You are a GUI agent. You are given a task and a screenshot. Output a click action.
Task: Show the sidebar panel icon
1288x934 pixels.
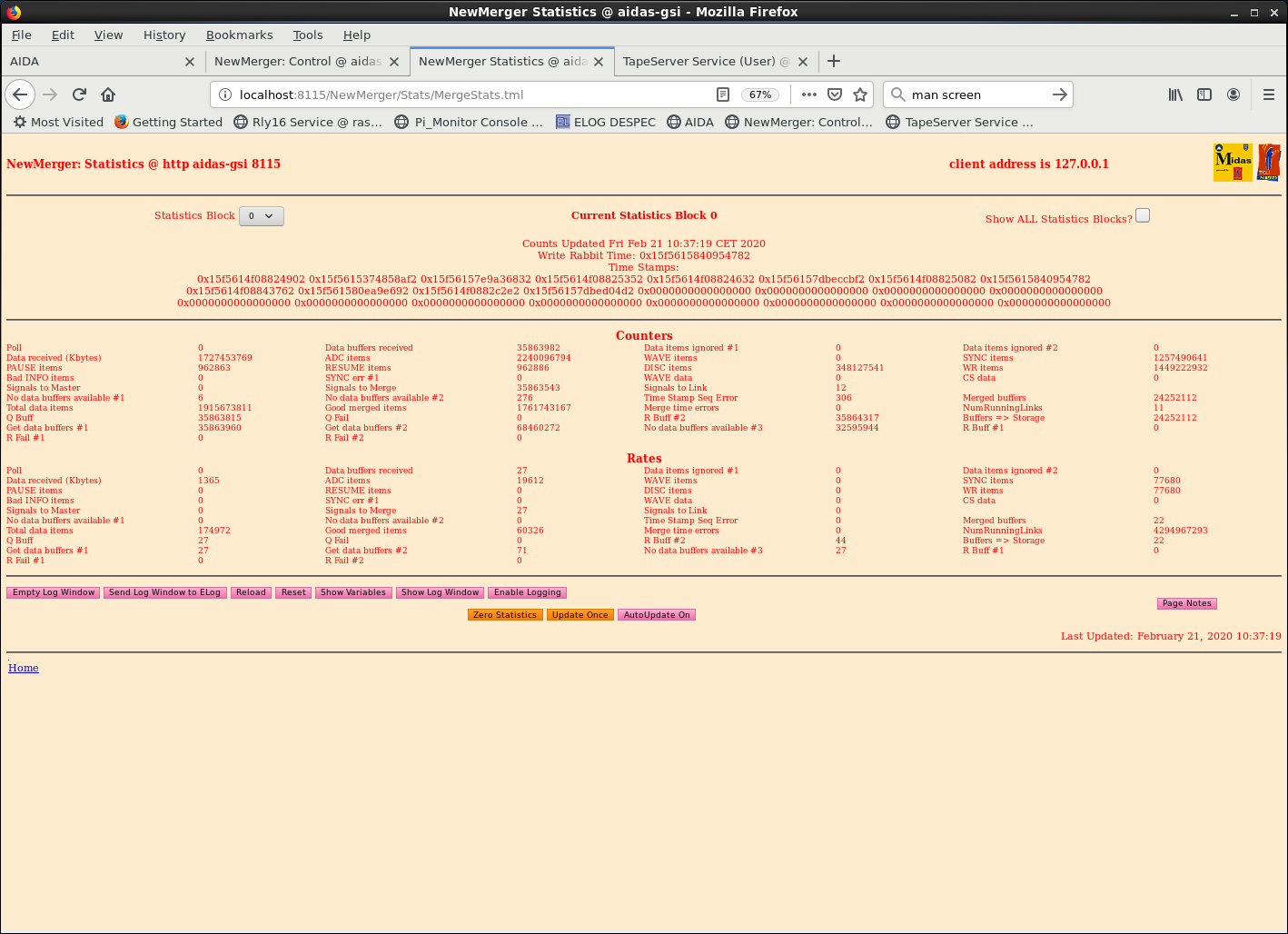pyautogui.click(x=1204, y=94)
